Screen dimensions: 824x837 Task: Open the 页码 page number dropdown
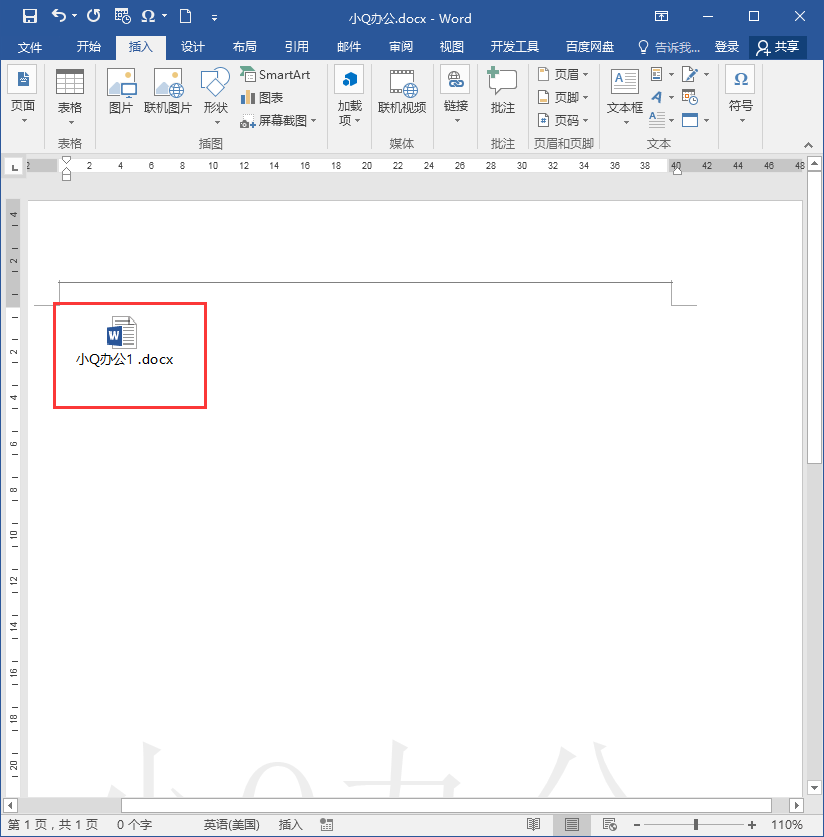562,120
